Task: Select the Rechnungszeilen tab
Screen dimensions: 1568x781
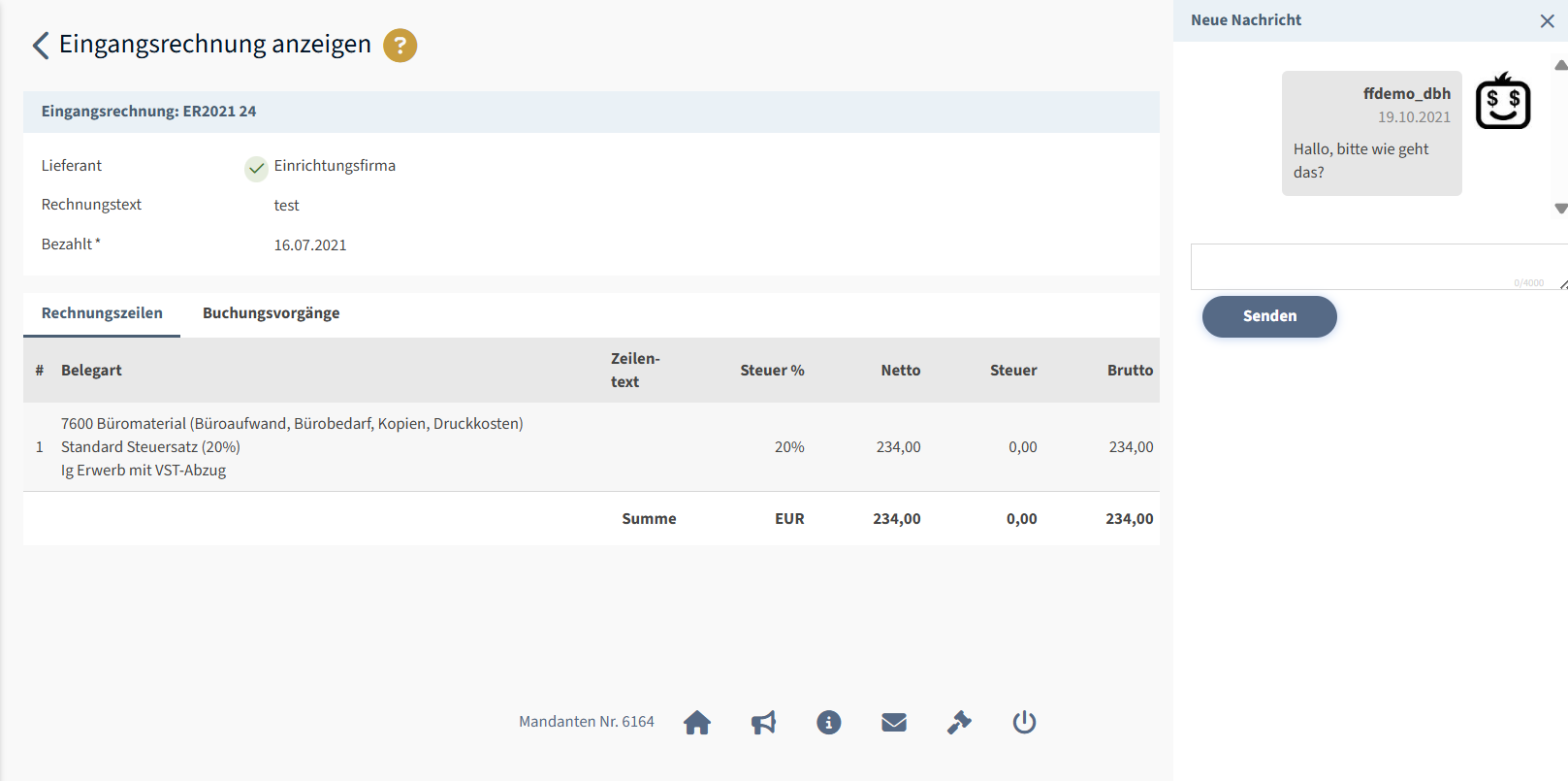Action: [x=102, y=313]
